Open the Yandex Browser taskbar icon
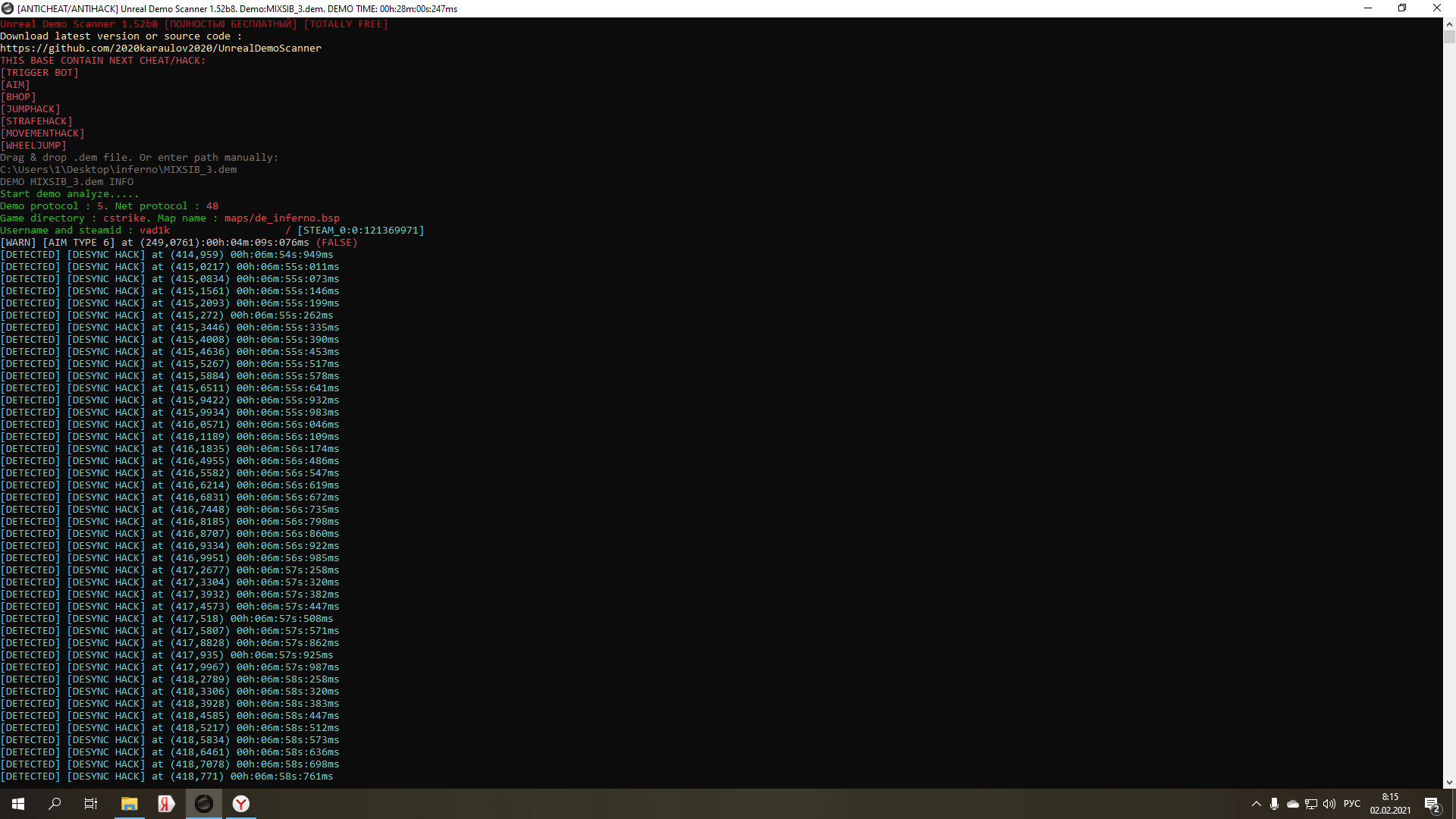Screen dimensions: 1456x819 tap(240, 804)
